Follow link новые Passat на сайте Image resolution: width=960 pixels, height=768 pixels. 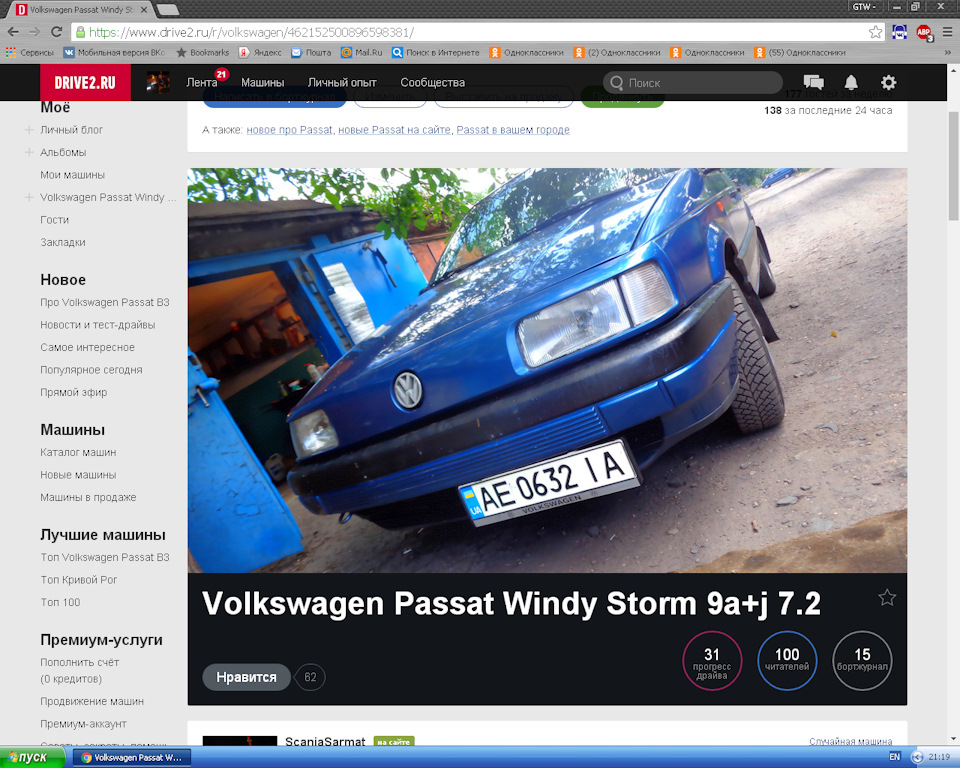pos(394,130)
